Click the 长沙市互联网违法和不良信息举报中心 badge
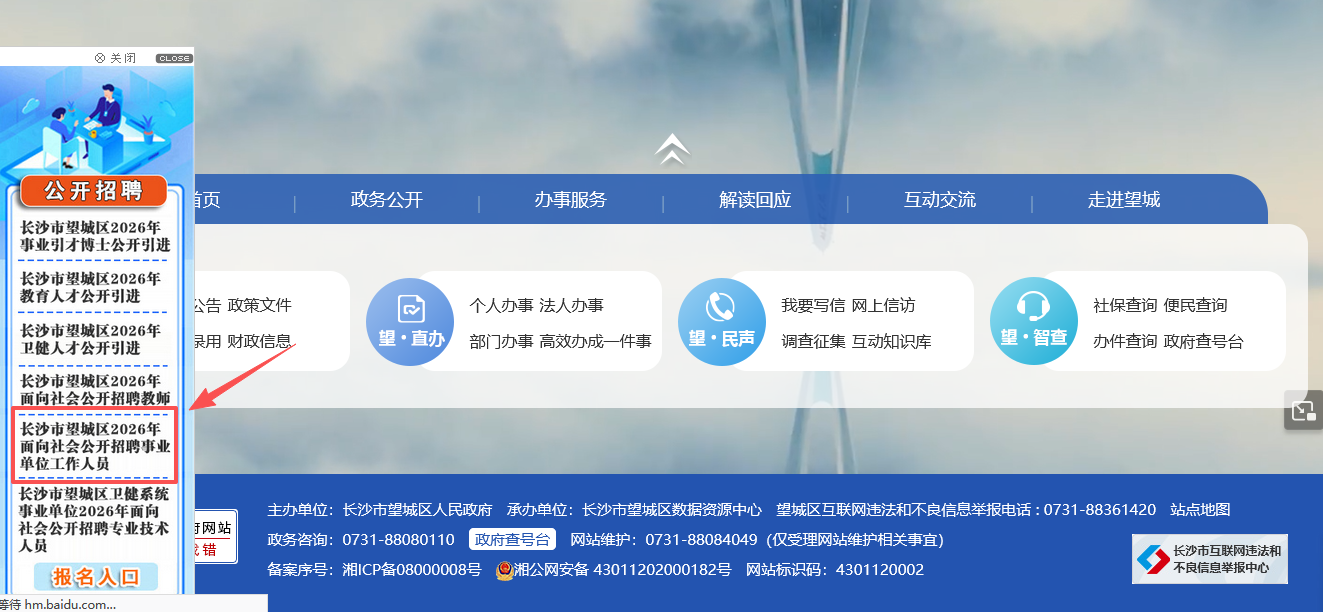 (1210, 559)
